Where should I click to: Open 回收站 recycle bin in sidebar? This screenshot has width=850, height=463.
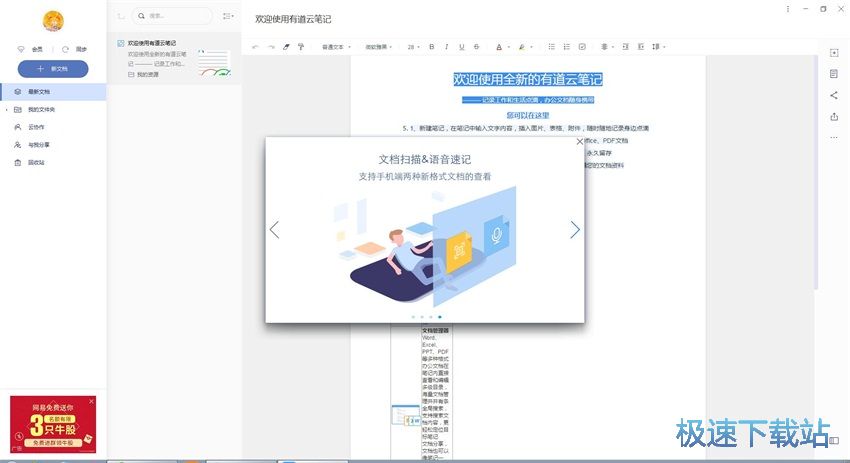(53, 163)
